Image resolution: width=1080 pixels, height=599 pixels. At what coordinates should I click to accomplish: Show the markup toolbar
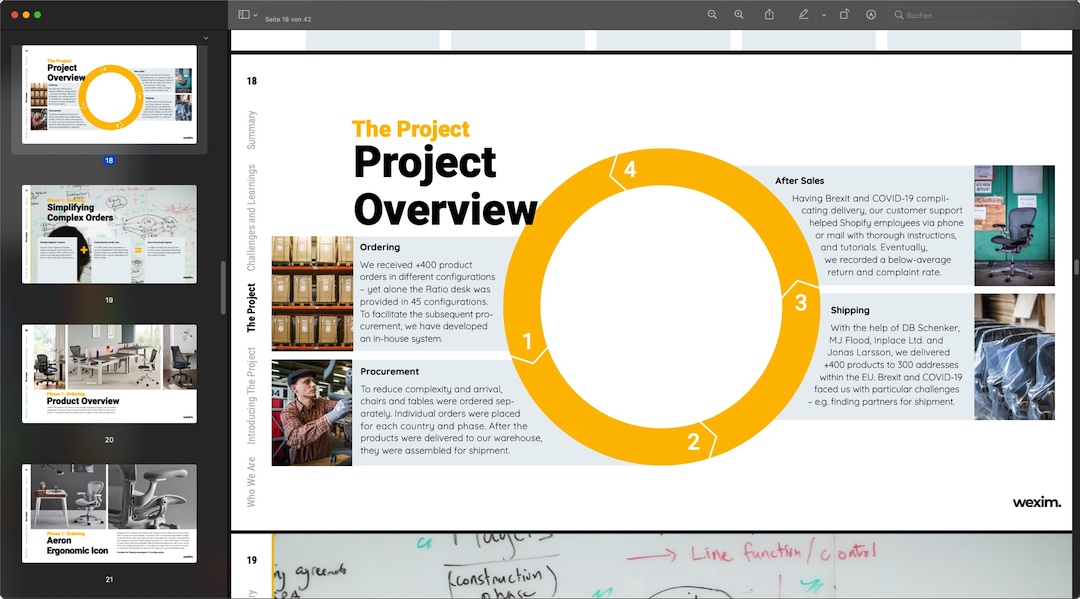tap(871, 15)
